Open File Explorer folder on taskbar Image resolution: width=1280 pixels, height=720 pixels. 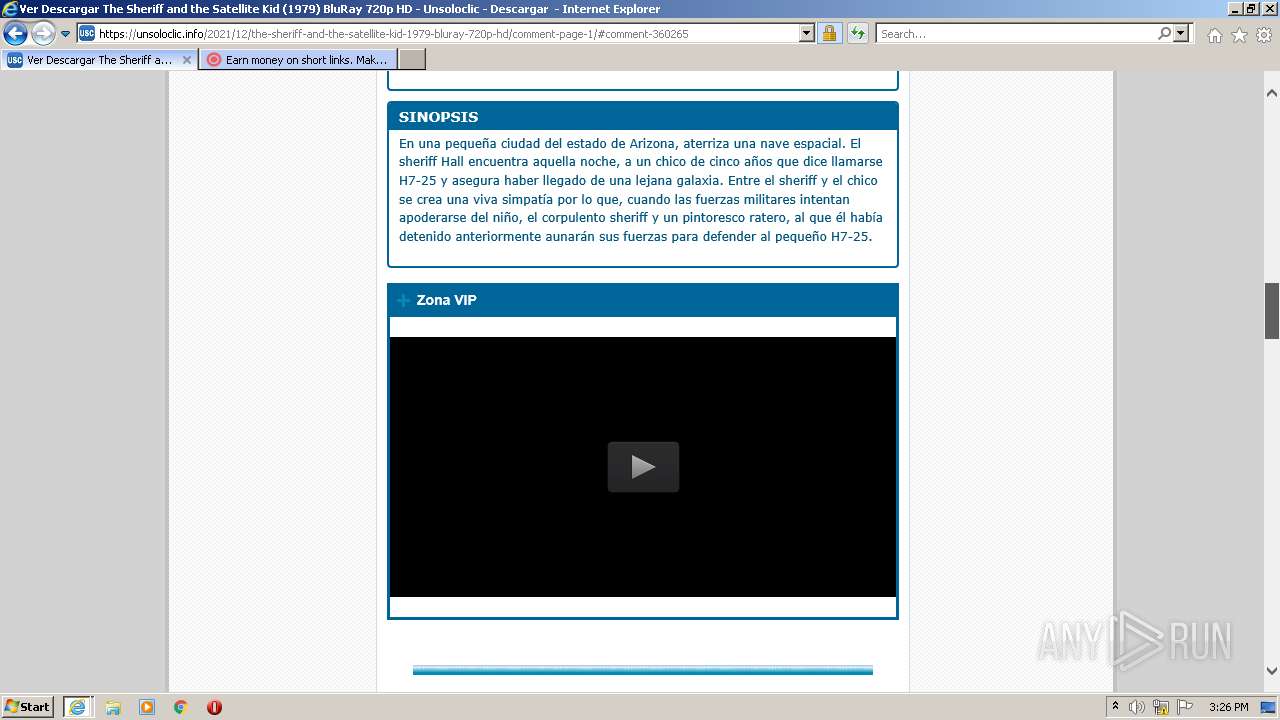[x=113, y=707]
